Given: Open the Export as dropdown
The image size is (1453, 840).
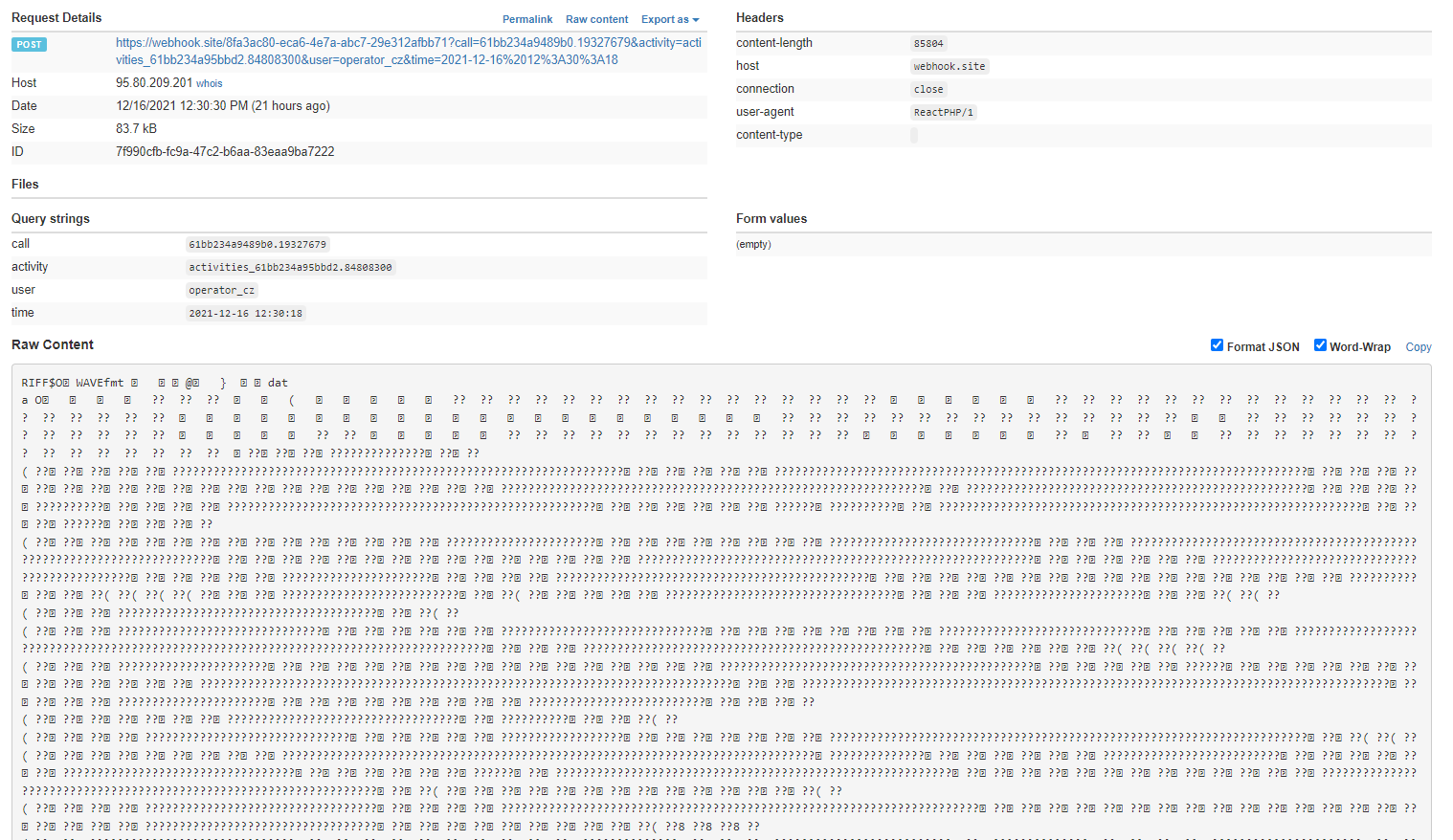Looking at the screenshot, I should pos(669,19).
